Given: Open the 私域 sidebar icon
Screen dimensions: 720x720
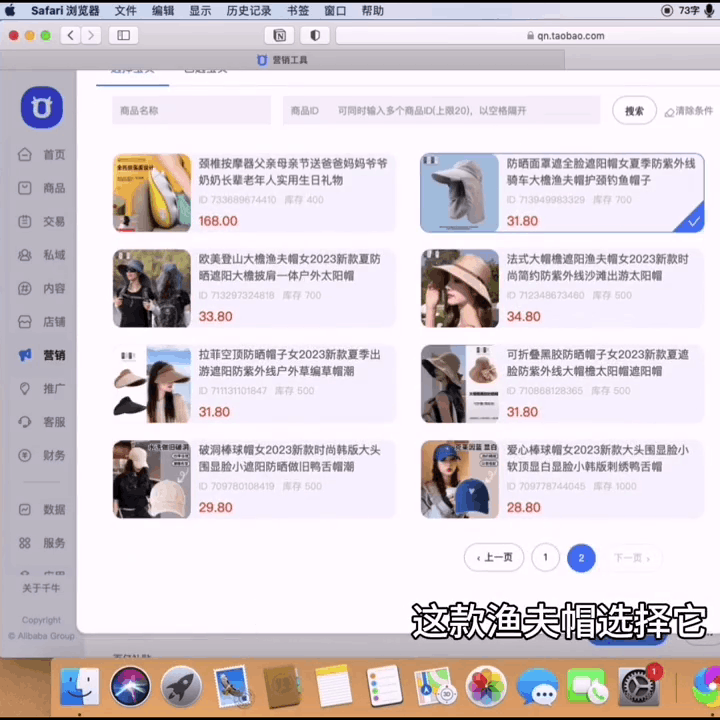Looking at the screenshot, I should coord(25,255).
